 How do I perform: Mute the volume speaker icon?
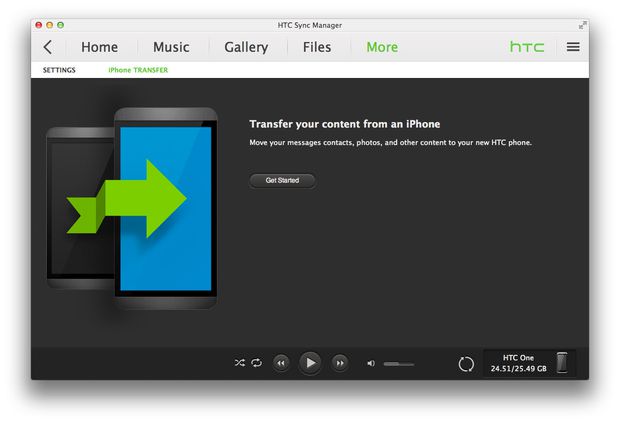(371, 363)
